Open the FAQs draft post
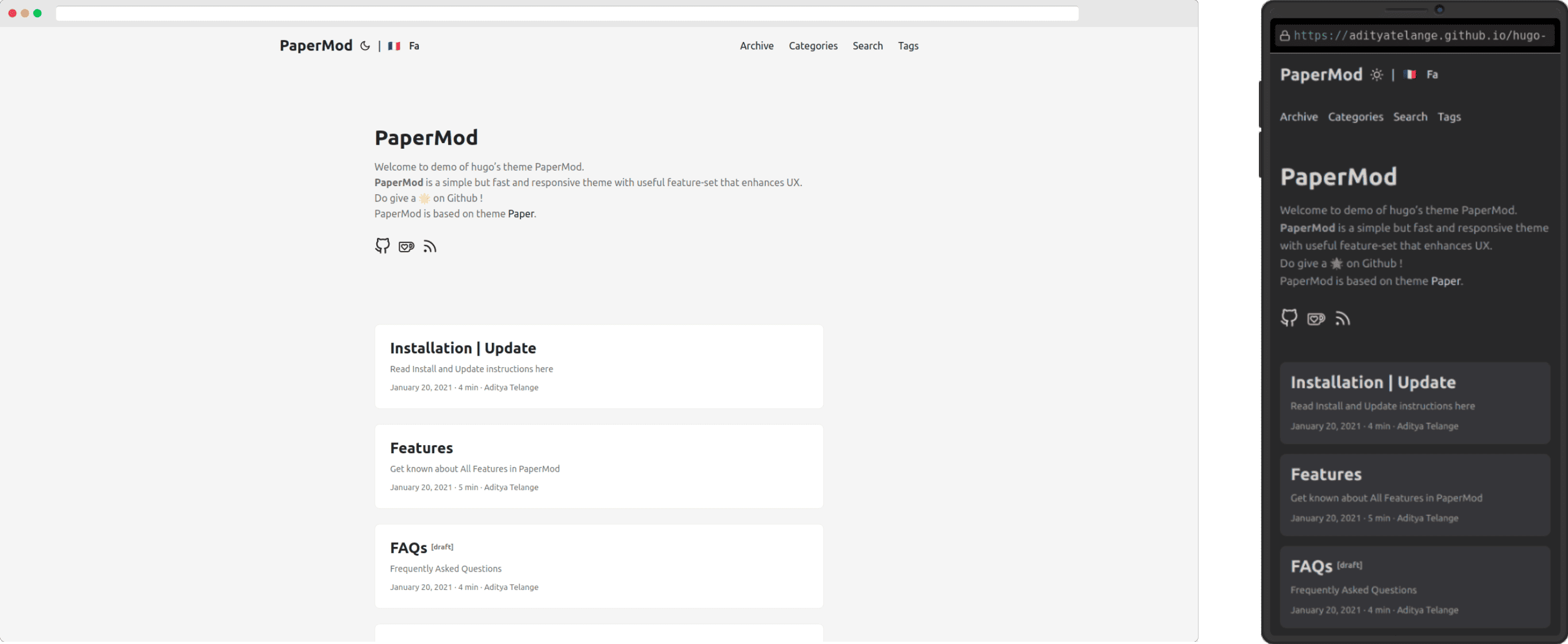Image resolution: width=1568 pixels, height=644 pixels. pos(407,547)
